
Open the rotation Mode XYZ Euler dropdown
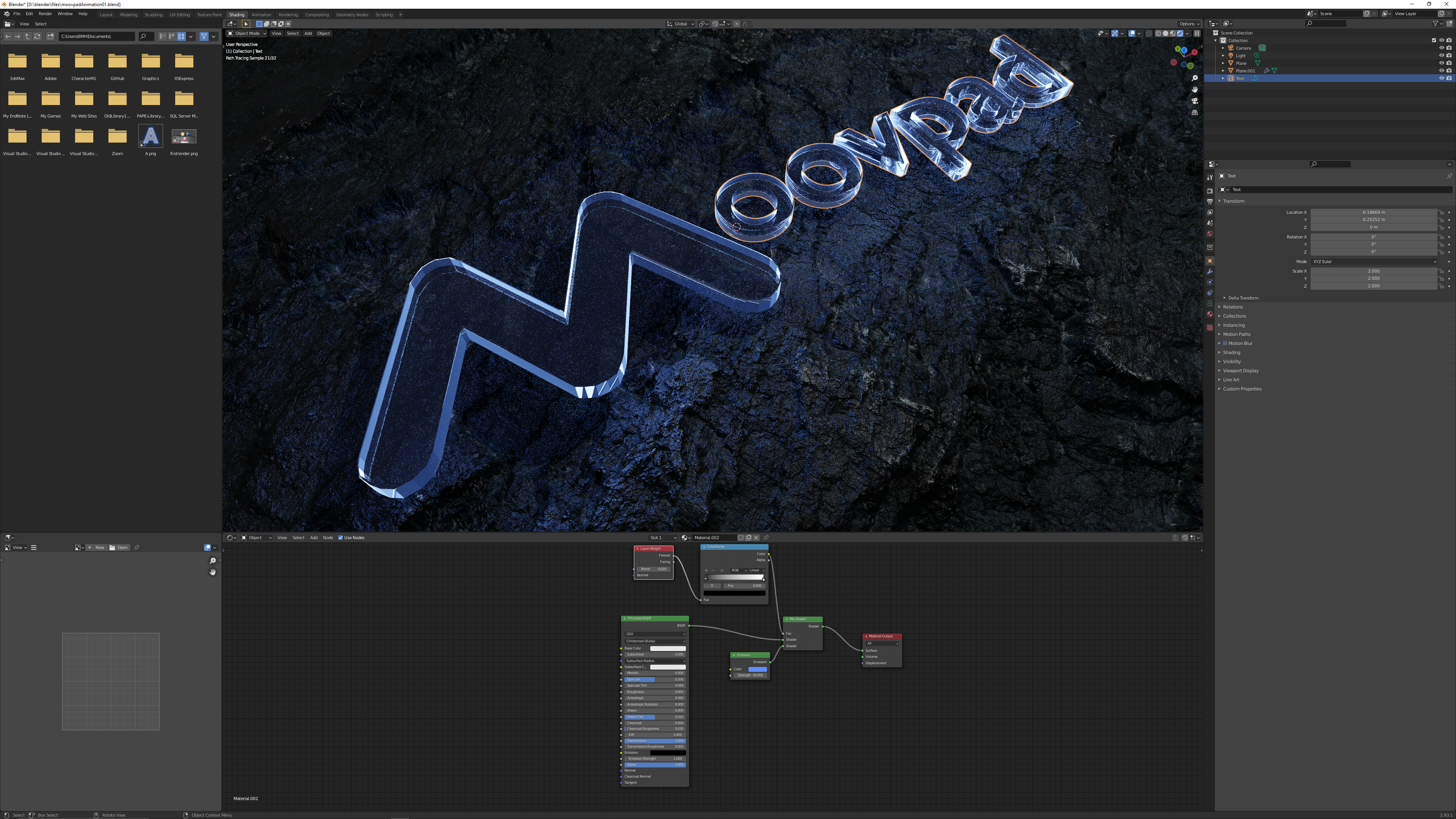pos(1373,262)
